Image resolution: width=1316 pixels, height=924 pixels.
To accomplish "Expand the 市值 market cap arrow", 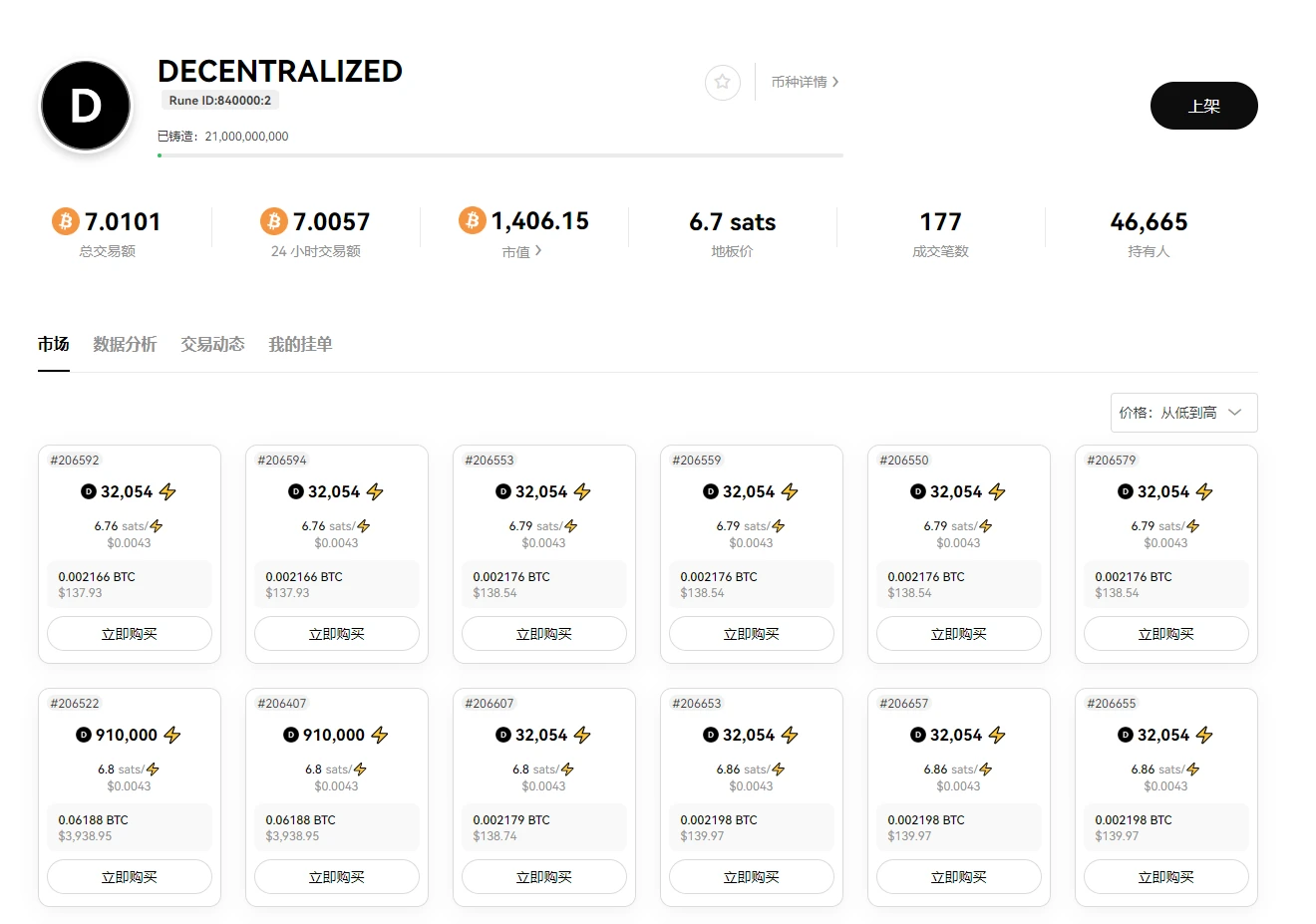I will click(x=538, y=251).
